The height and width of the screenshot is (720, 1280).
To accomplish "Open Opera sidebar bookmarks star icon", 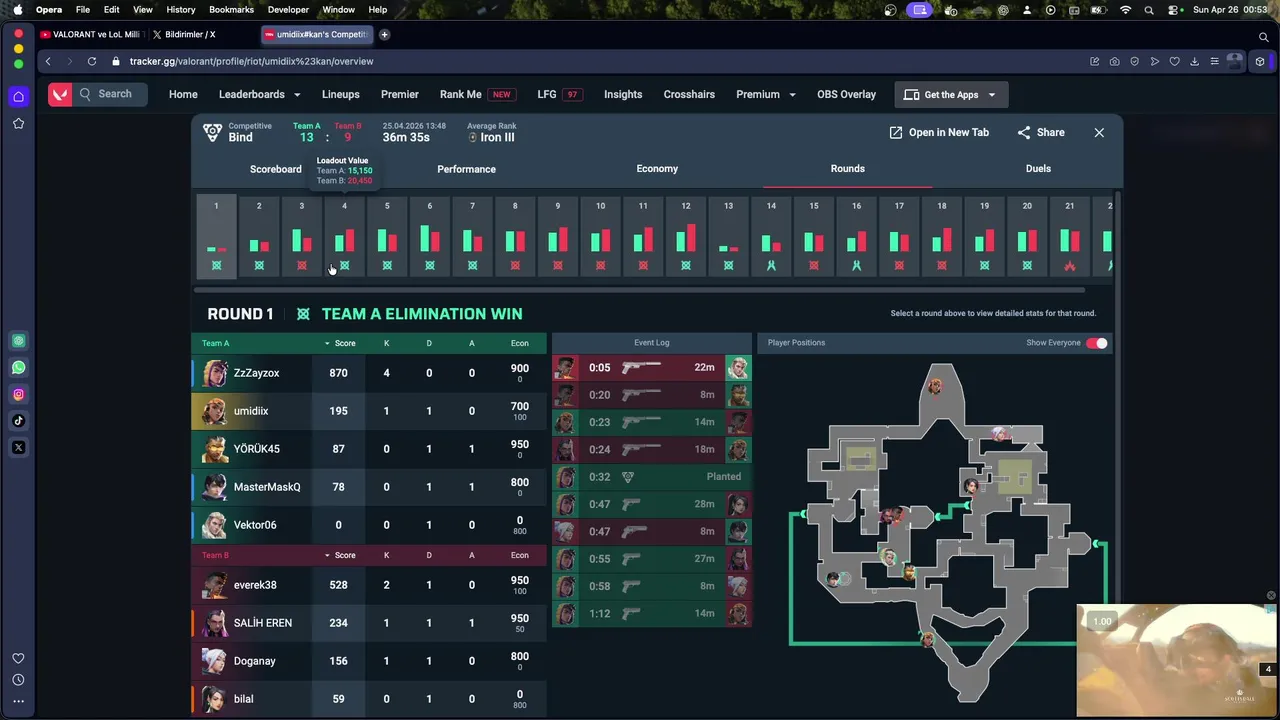I will pyautogui.click(x=18, y=124).
